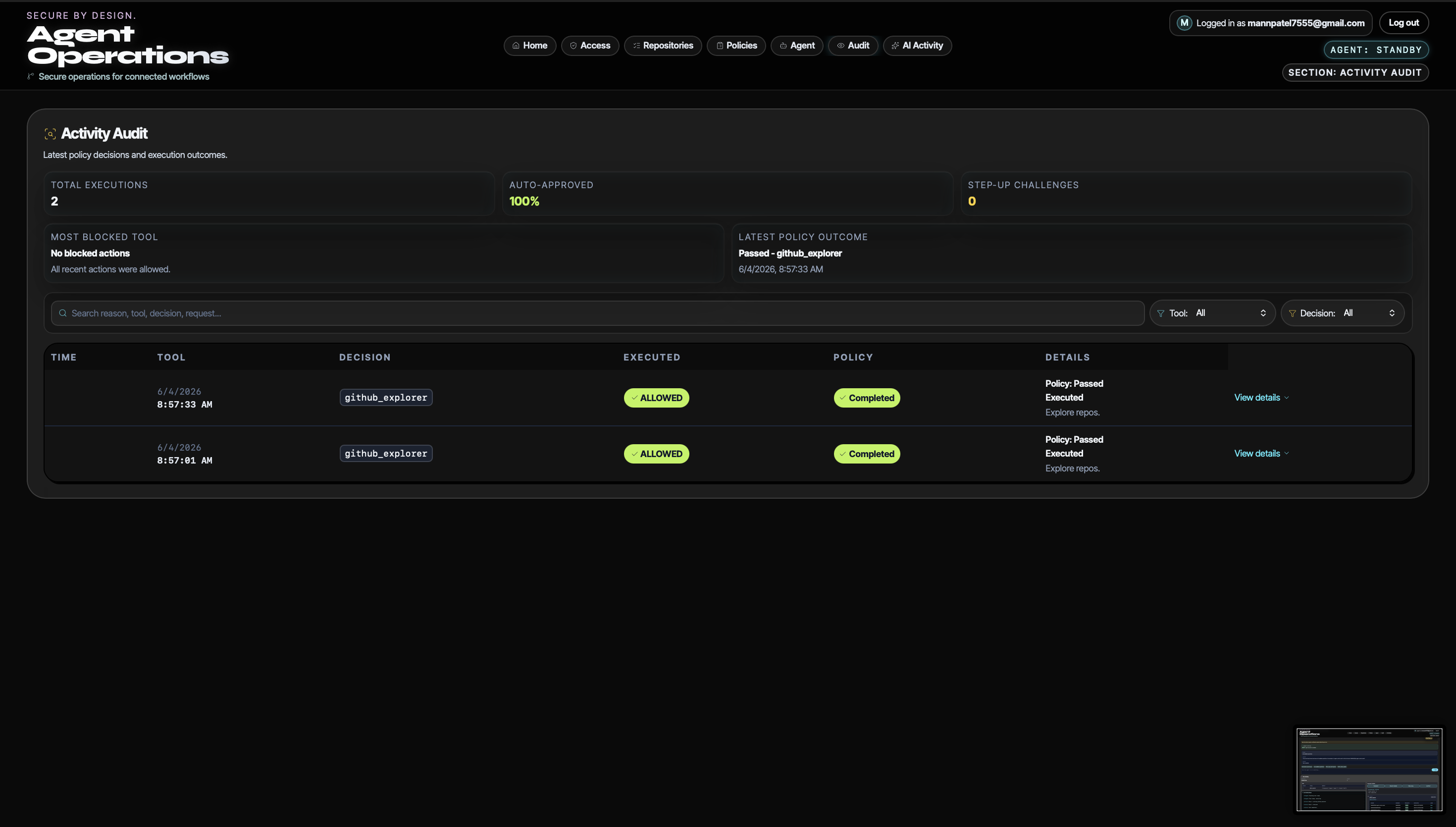Click the Repositories list icon
The height and width of the screenshot is (827, 1456).
[636, 46]
